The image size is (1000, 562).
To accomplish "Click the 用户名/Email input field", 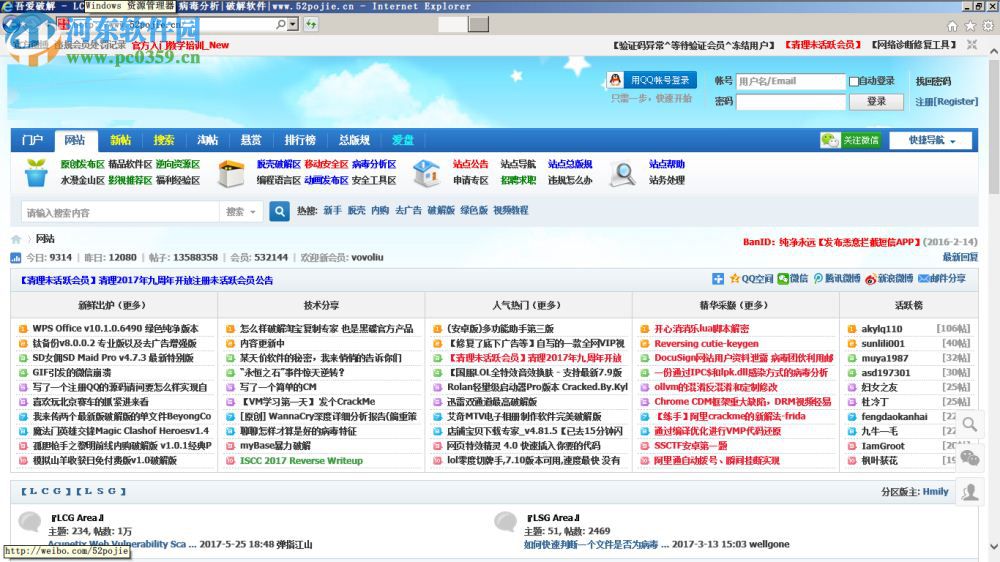I will point(790,81).
